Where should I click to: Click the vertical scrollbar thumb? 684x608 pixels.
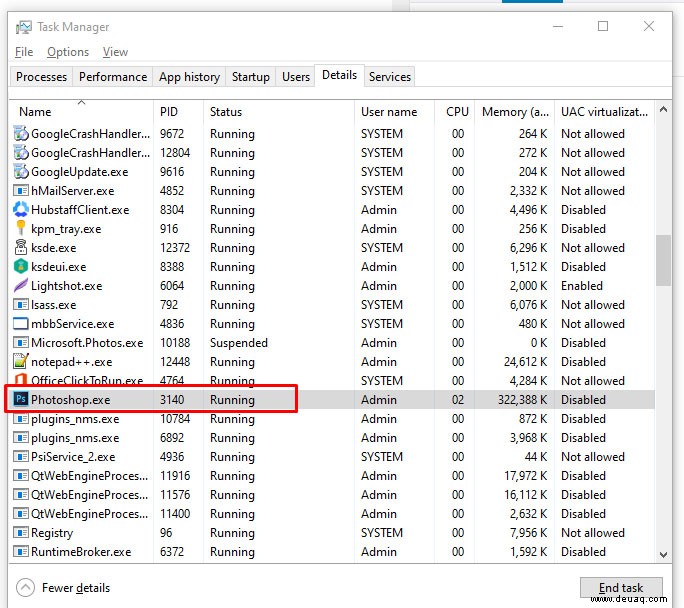point(663,260)
